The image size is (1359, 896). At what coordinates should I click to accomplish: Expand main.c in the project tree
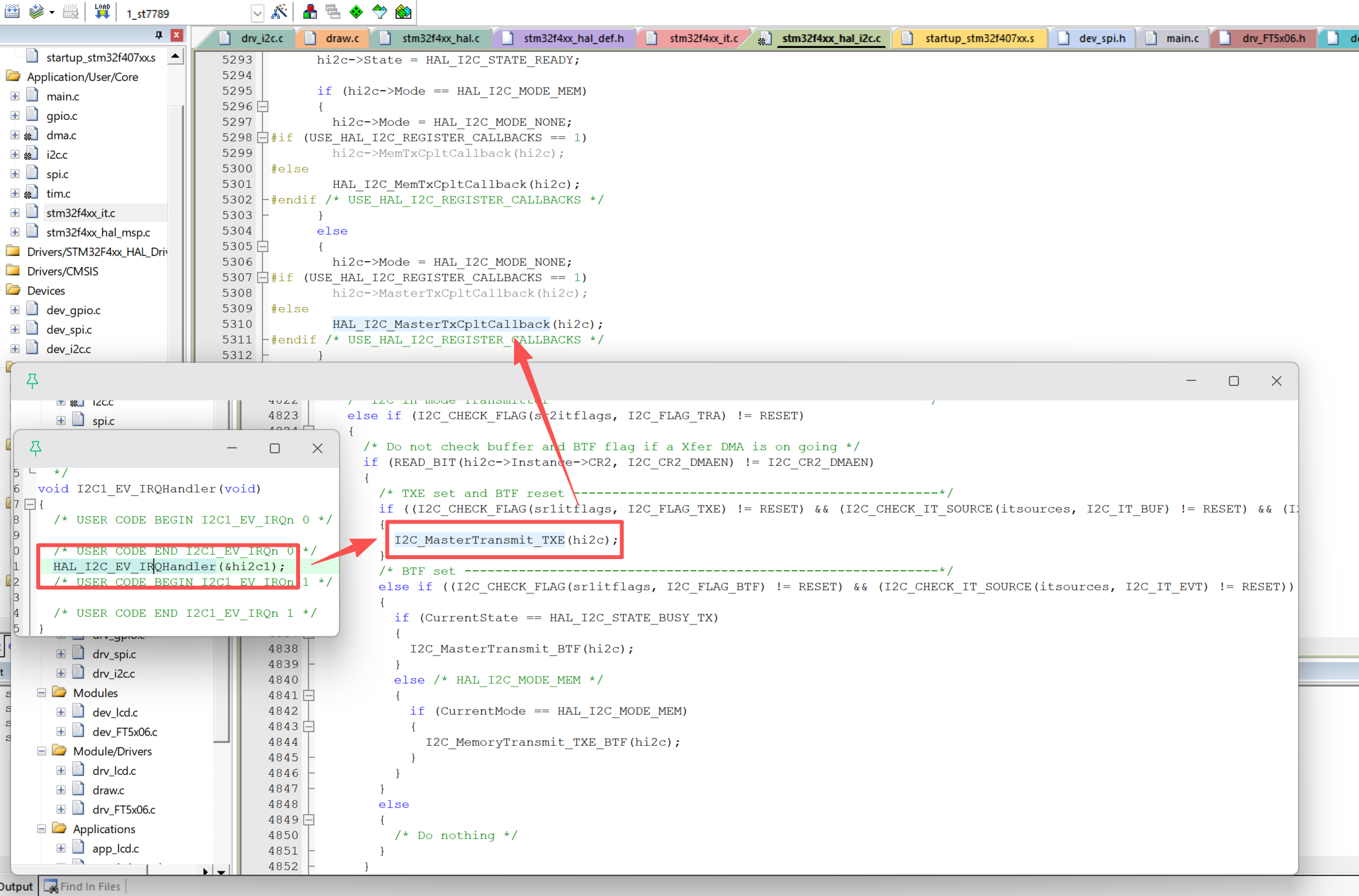click(x=14, y=96)
